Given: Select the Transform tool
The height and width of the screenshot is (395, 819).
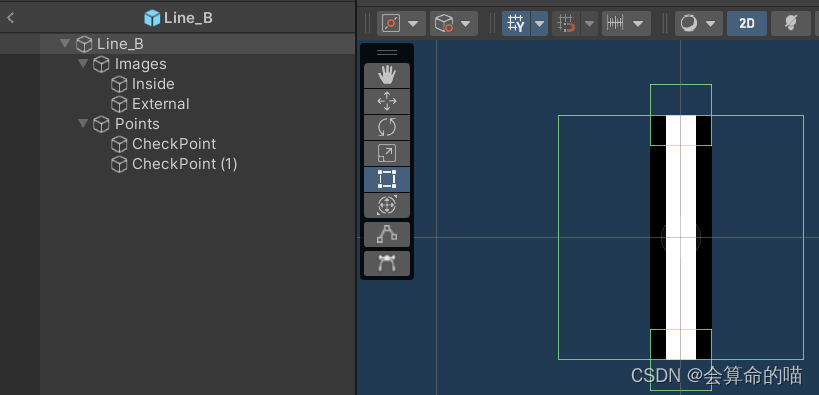Looking at the screenshot, I should click(387, 205).
